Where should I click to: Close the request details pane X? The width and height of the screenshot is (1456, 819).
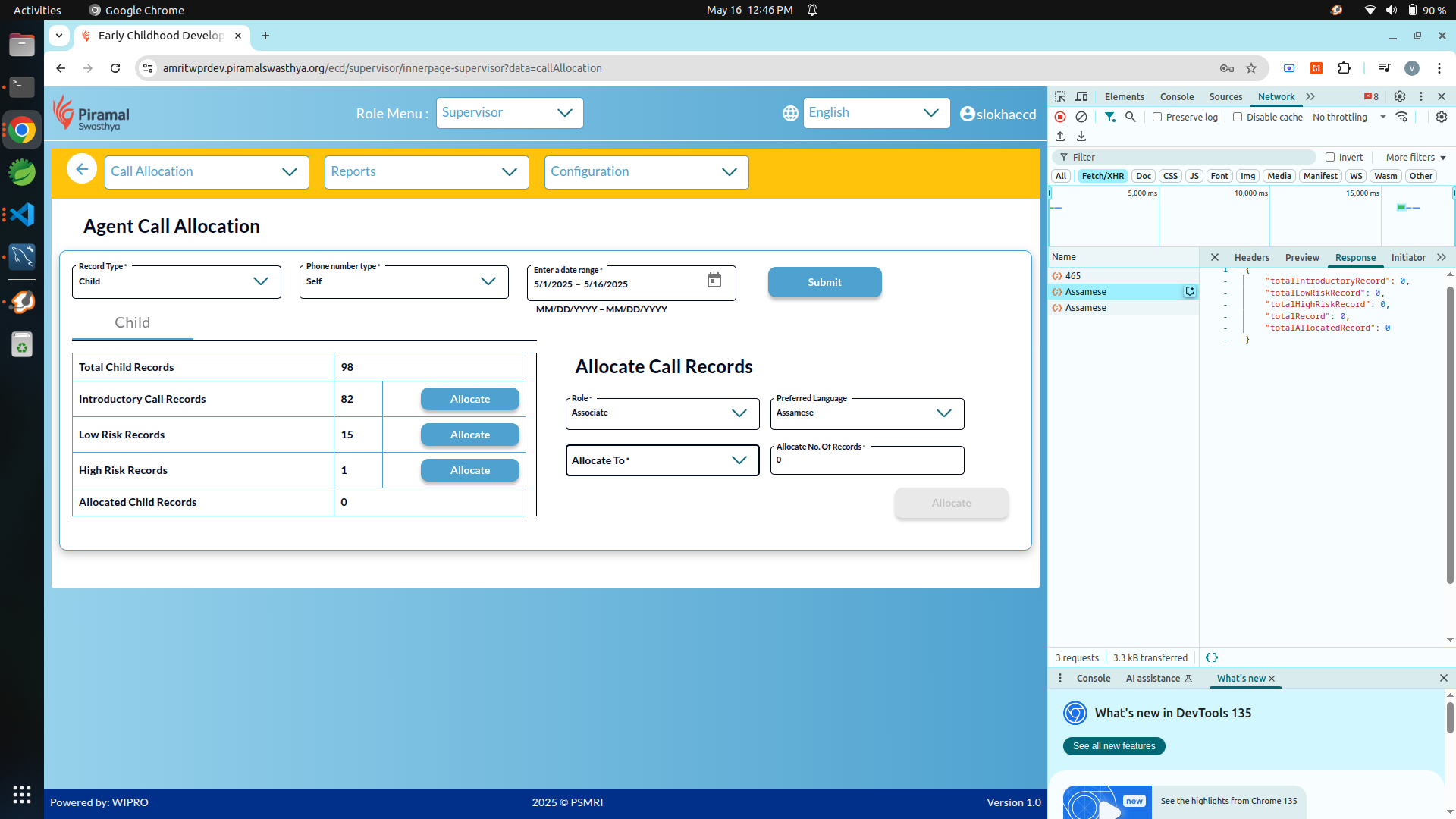[x=1215, y=257]
